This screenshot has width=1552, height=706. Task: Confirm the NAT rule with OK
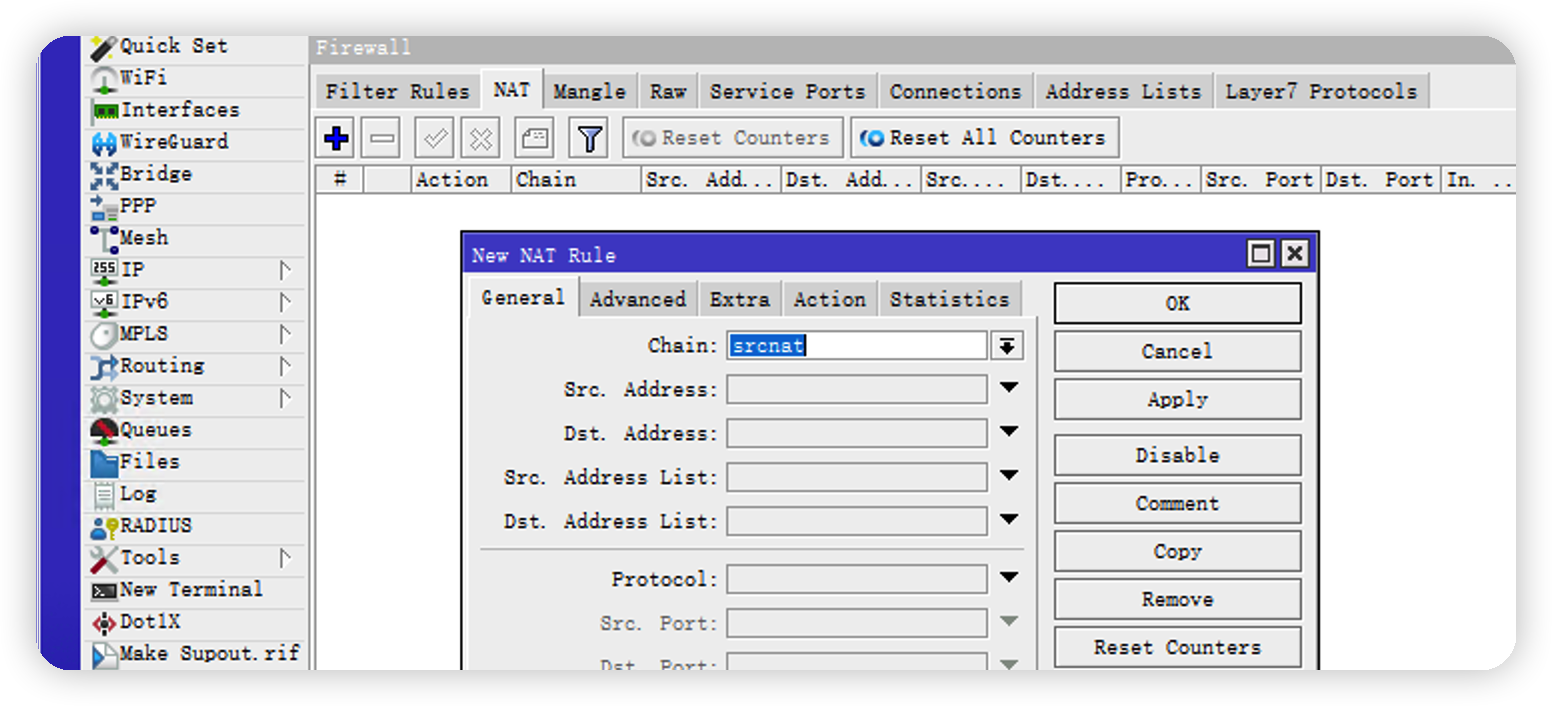1177,303
